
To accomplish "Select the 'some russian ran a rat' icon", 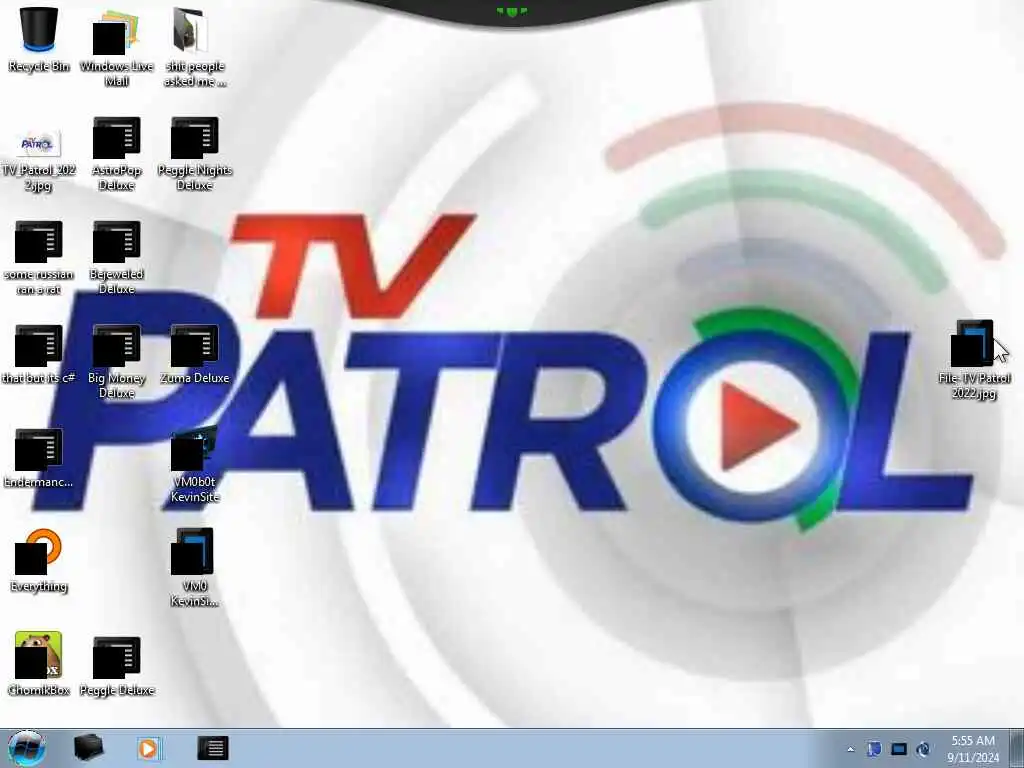I will point(39,258).
